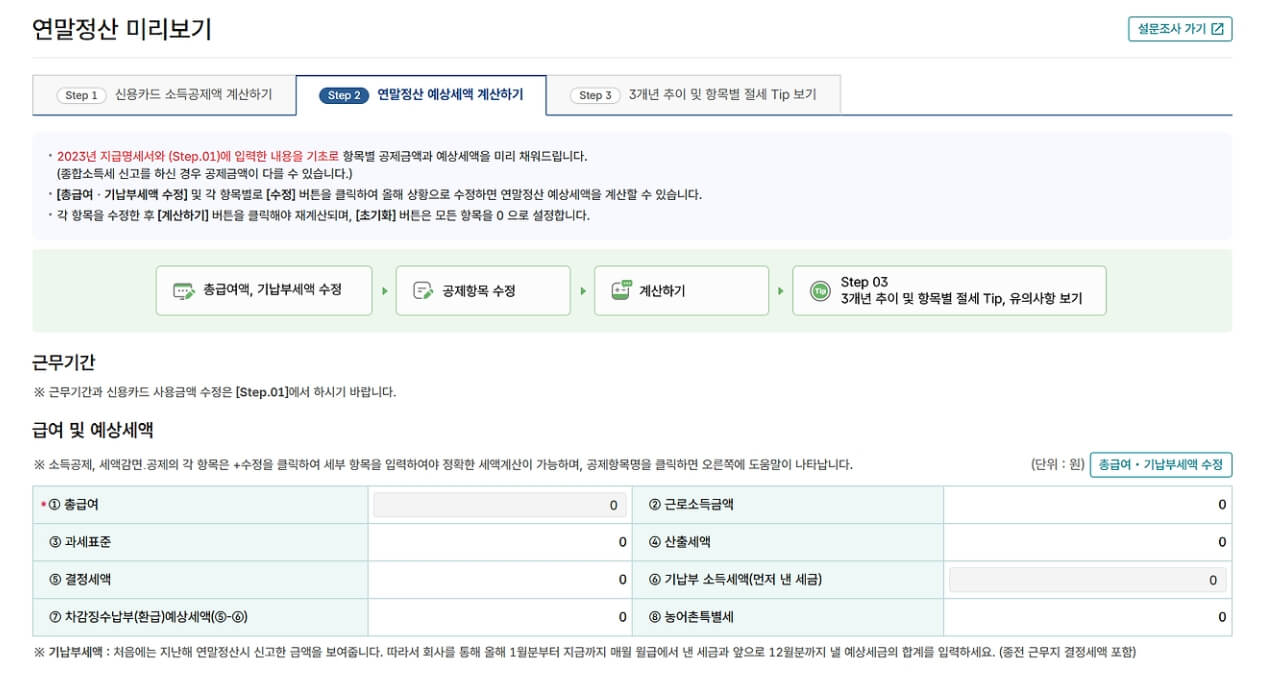1270x676 pixels.
Task: Click arrow before the Step 03 Tip box
Action: coord(779,290)
